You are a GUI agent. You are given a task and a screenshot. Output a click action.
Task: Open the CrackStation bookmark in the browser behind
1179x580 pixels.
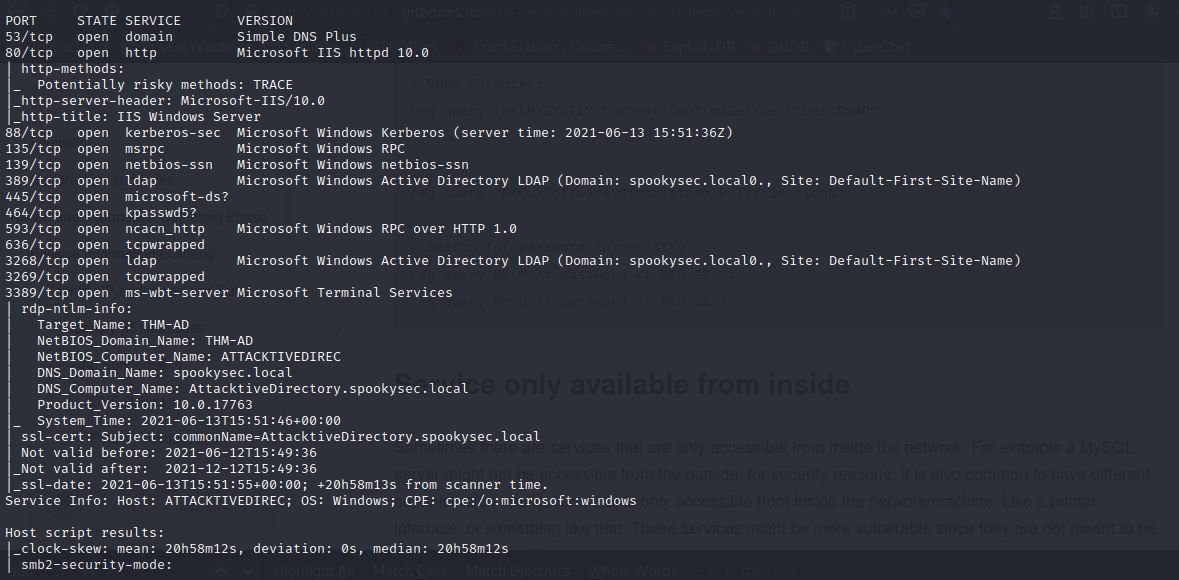point(540,47)
